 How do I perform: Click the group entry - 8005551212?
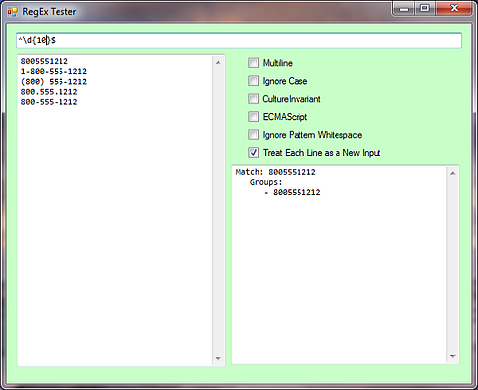point(292,192)
